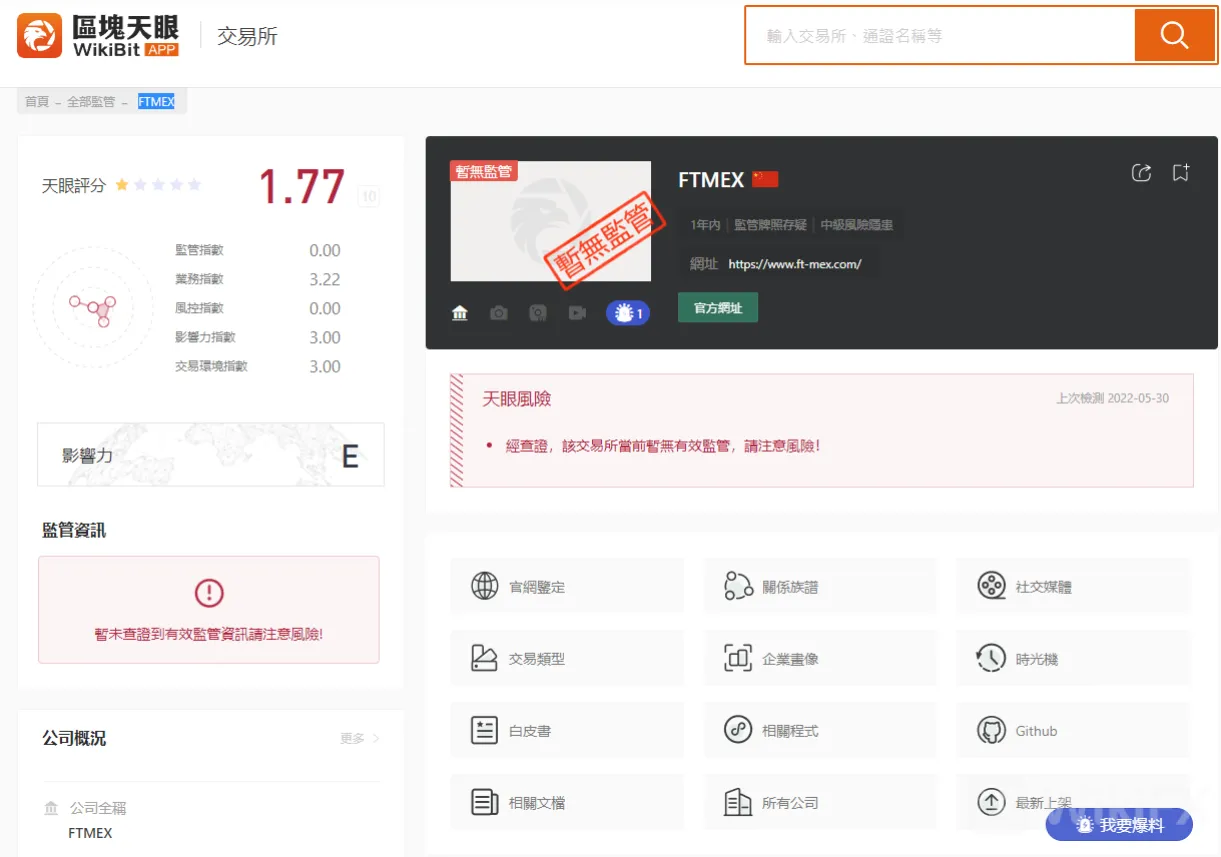Click the share icon in FTMEX header
This screenshot has height=857, width=1221.
1141,172
